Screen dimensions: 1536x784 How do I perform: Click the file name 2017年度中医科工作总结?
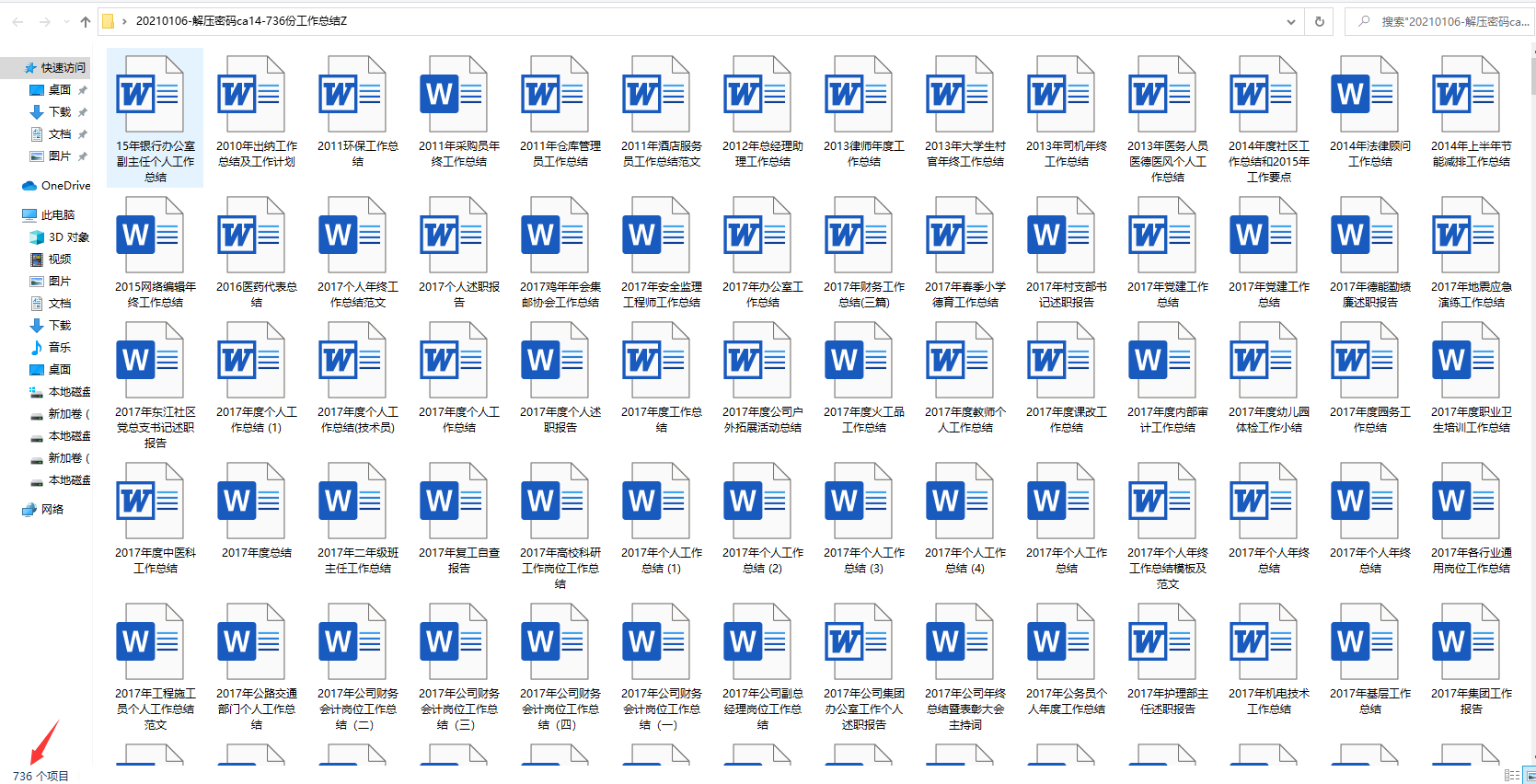coord(156,560)
